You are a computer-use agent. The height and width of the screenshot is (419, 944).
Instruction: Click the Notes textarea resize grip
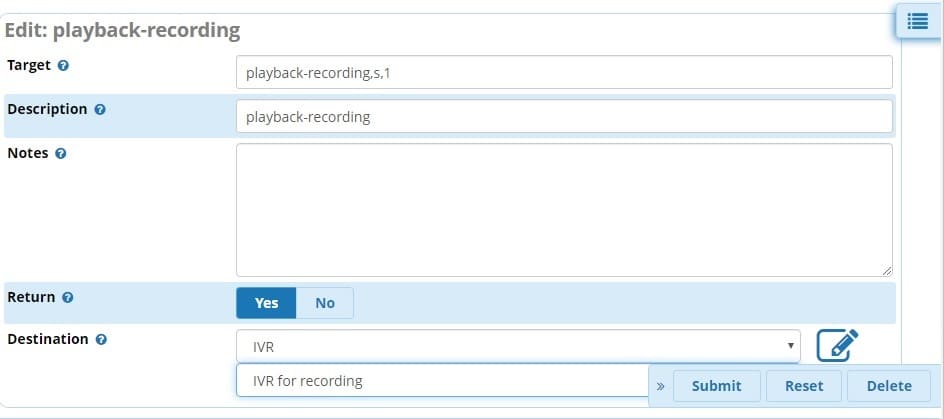(x=887, y=272)
